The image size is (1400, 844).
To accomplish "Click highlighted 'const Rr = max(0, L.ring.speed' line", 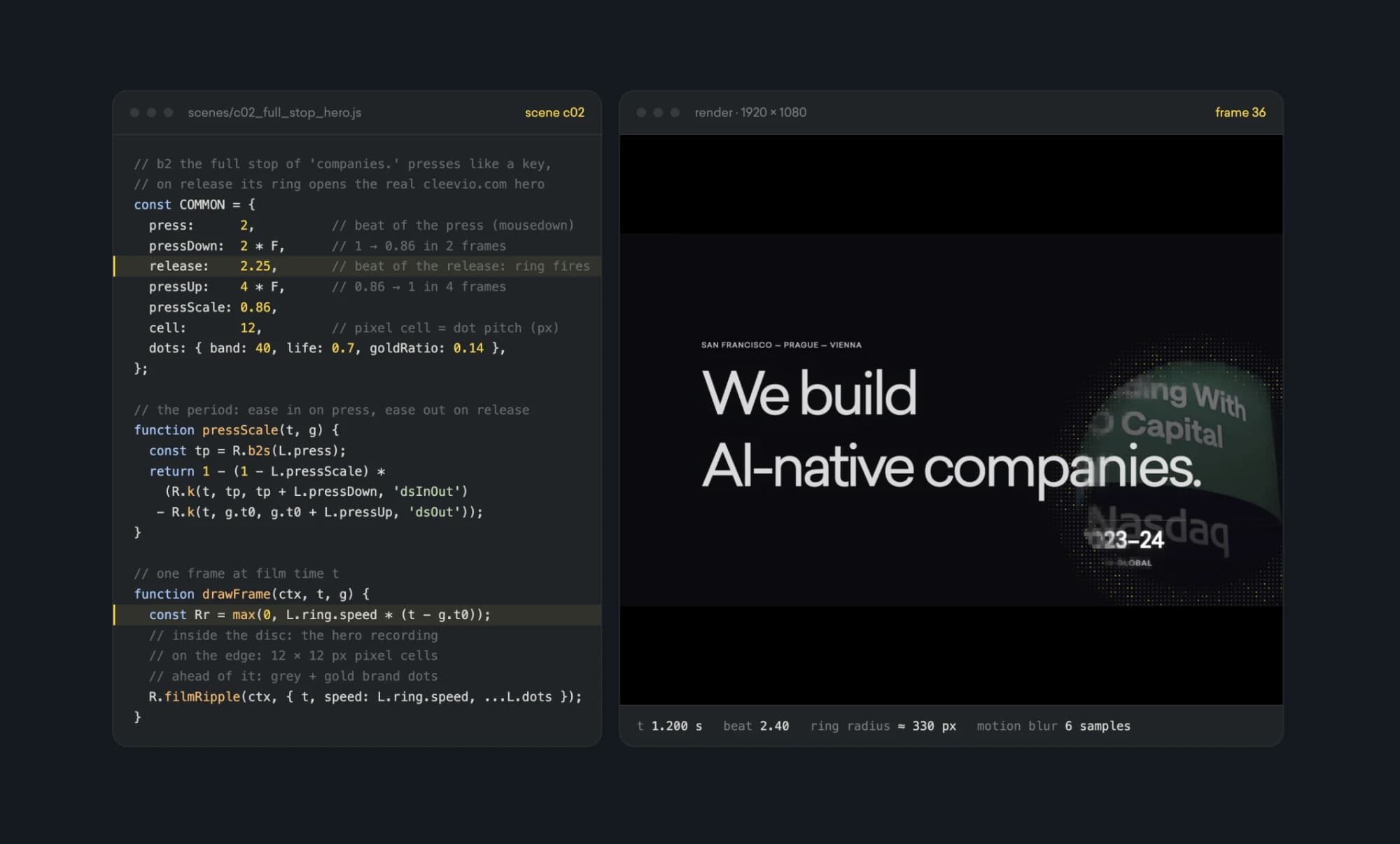I will click(357, 614).
